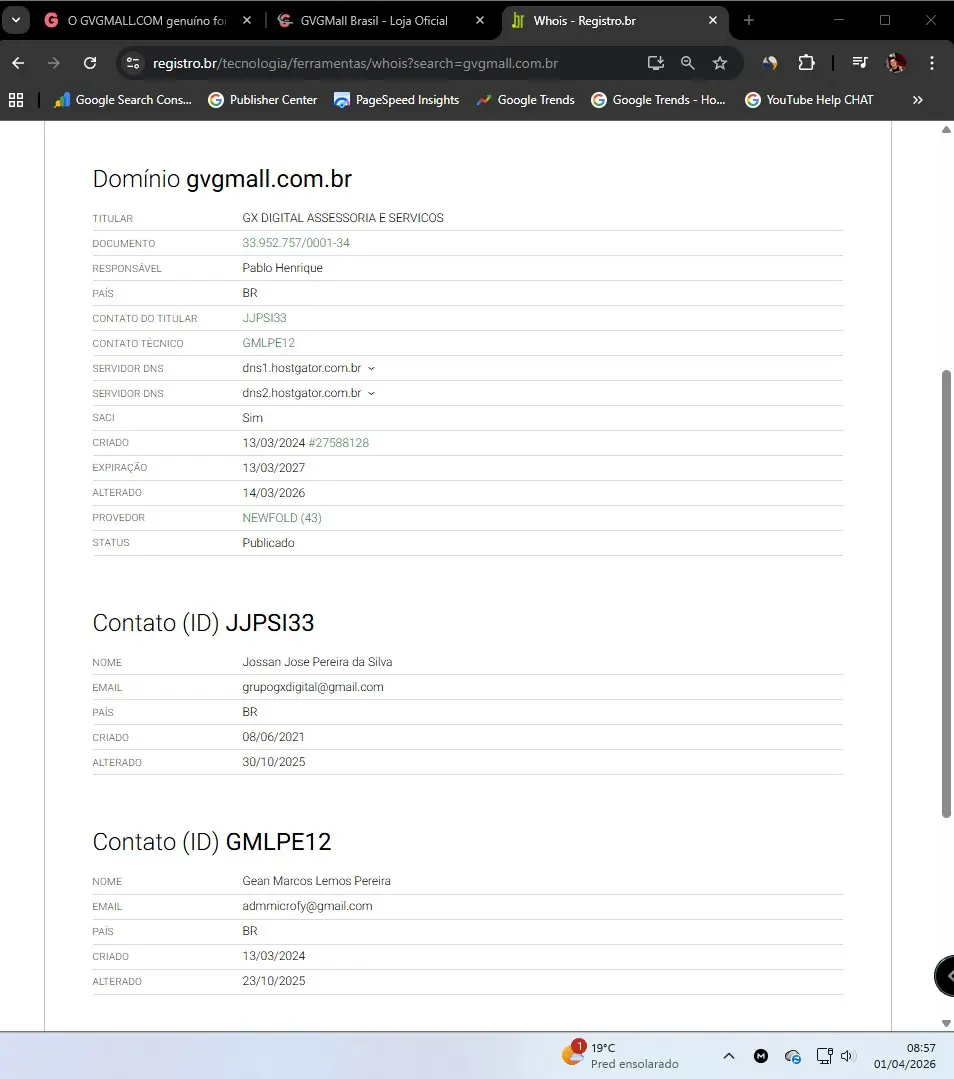Image resolution: width=954 pixels, height=1079 pixels.
Task: Open Chrome's three-dot menu
Action: (x=932, y=63)
